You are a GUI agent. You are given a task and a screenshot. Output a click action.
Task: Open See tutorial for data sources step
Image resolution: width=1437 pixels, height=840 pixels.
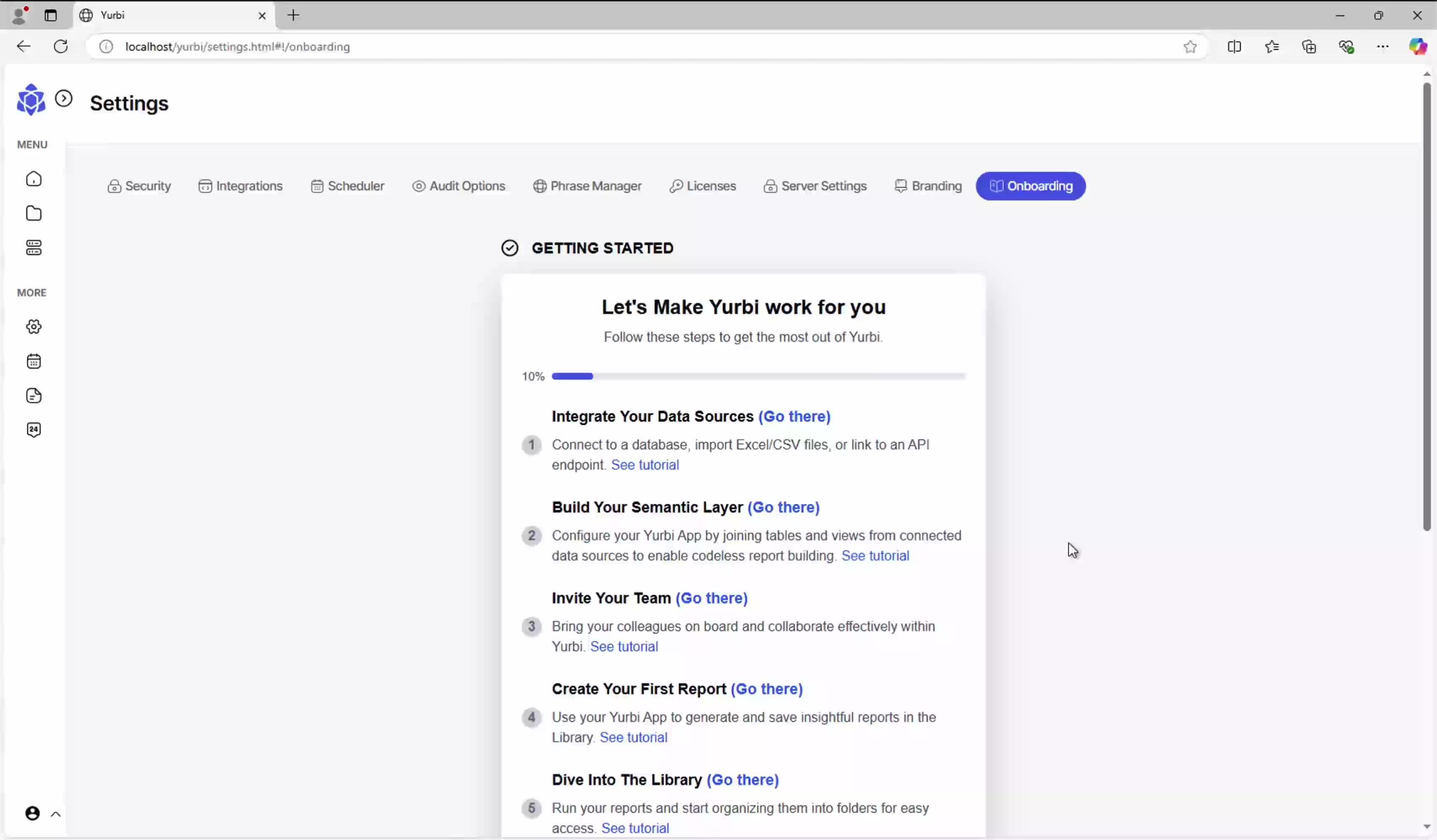[x=645, y=465]
